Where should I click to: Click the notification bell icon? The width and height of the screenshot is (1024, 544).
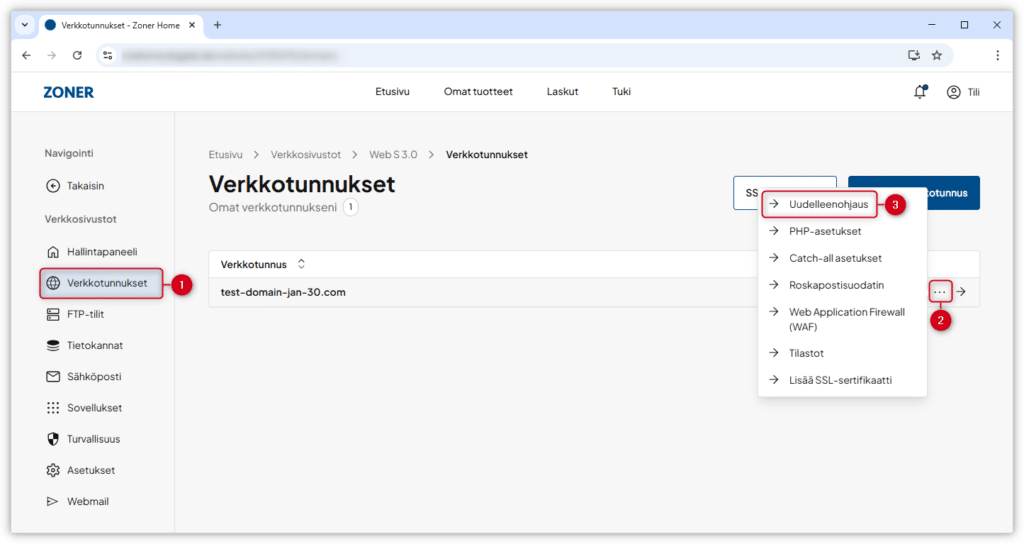pyautogui.click(x=919, y=92)
